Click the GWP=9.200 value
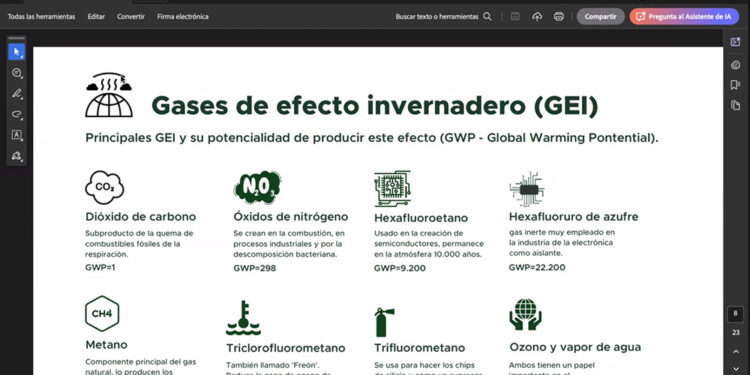This screenshot has width=750, height=375. (x=400, y=268)
